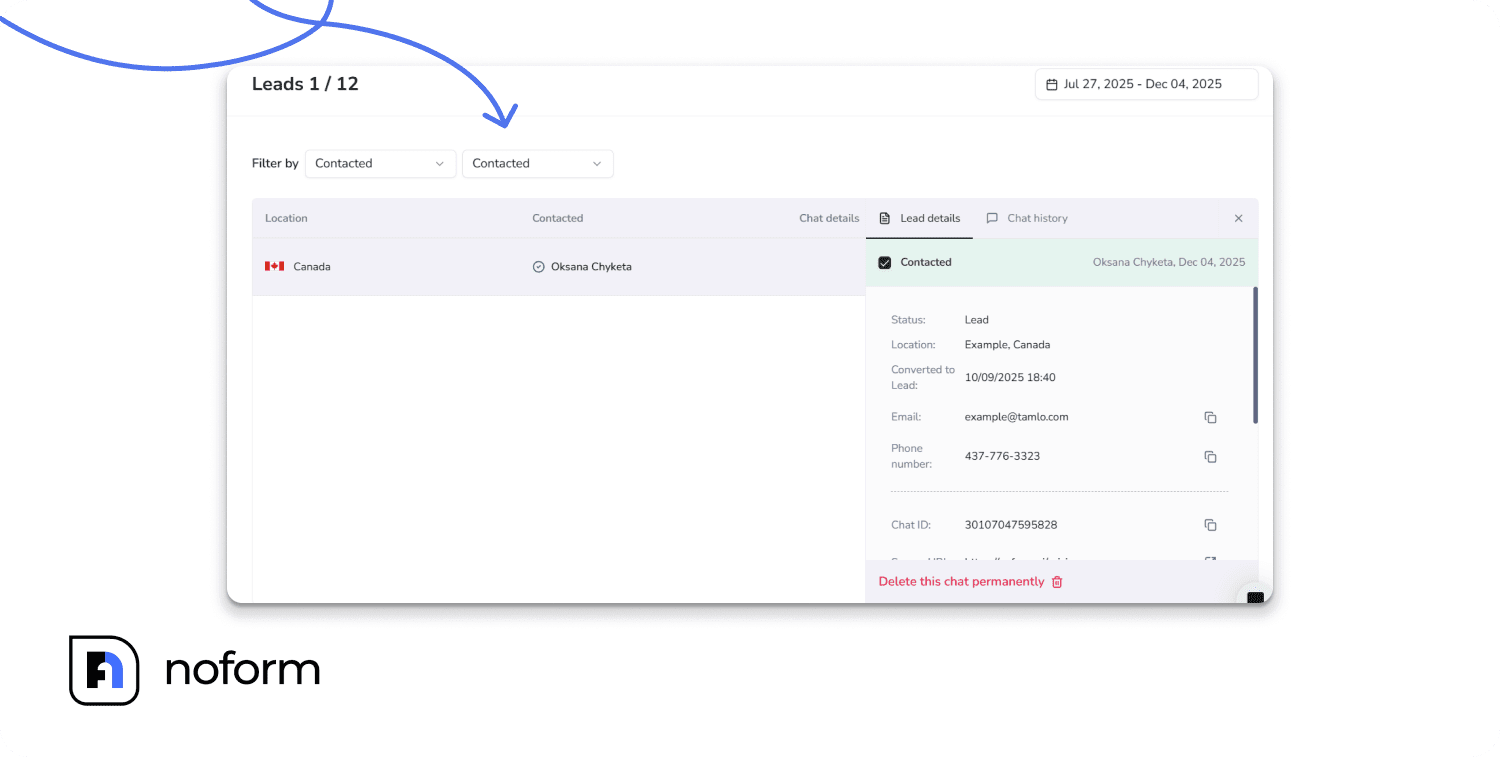Expand second Contacted filter dropdown

click(x=537, y=164)
